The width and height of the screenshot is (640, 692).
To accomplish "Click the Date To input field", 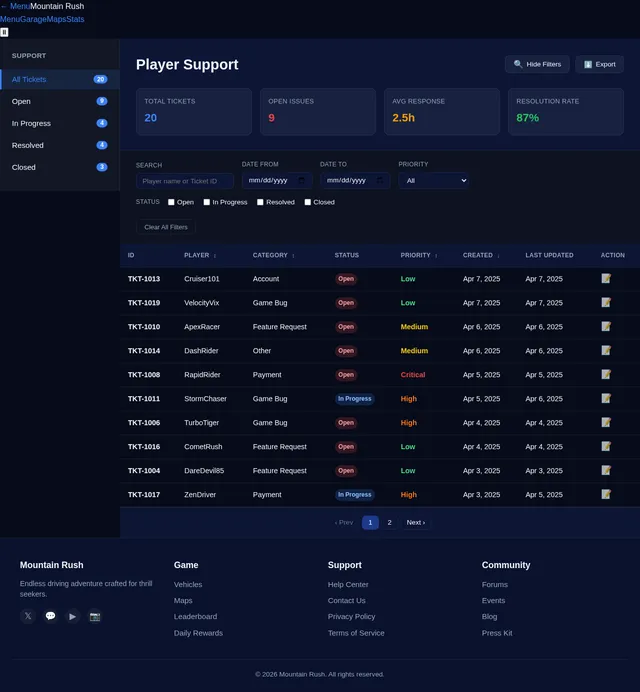I will click(x=355, y=181).
